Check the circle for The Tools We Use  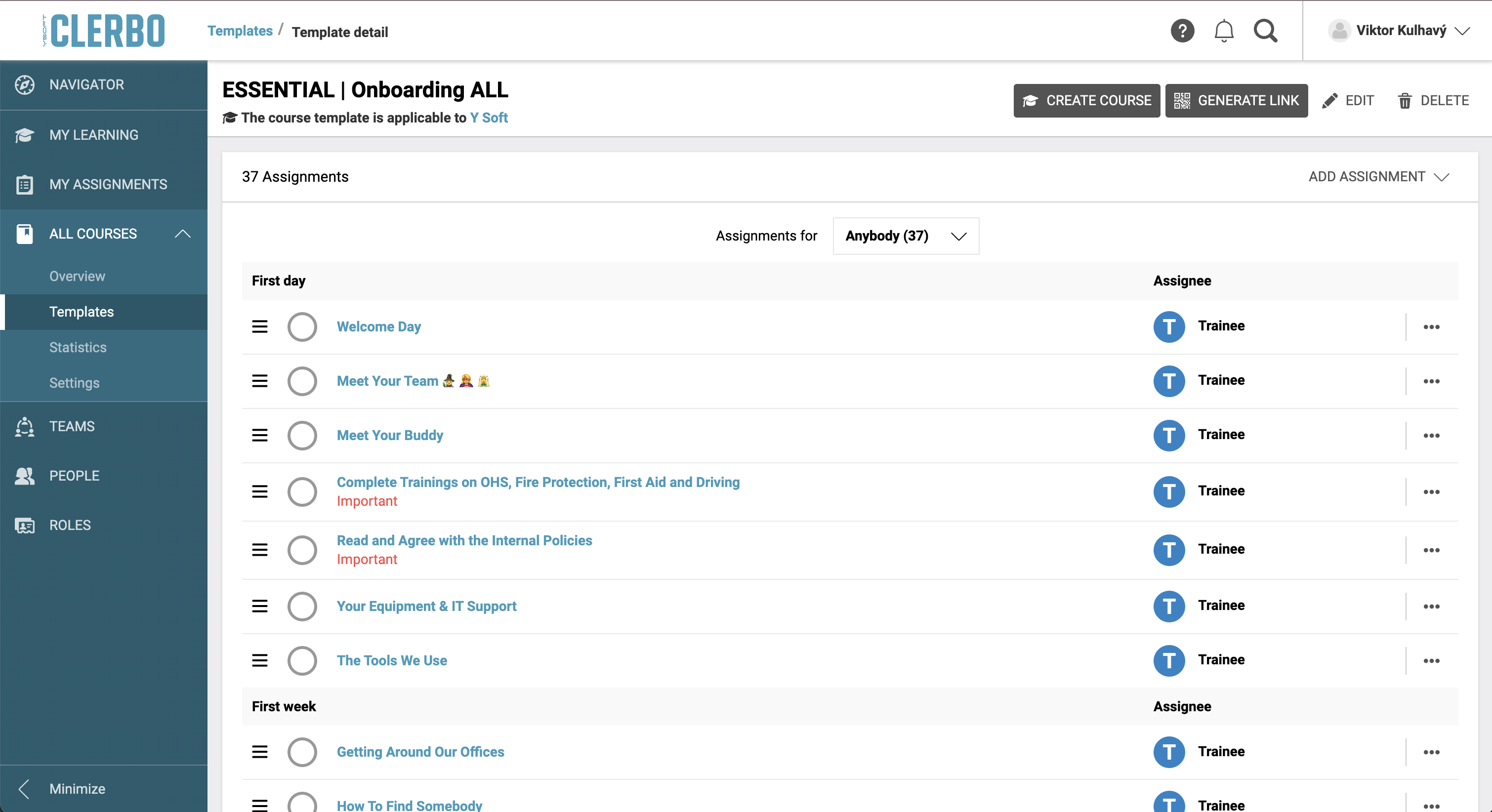302,661
